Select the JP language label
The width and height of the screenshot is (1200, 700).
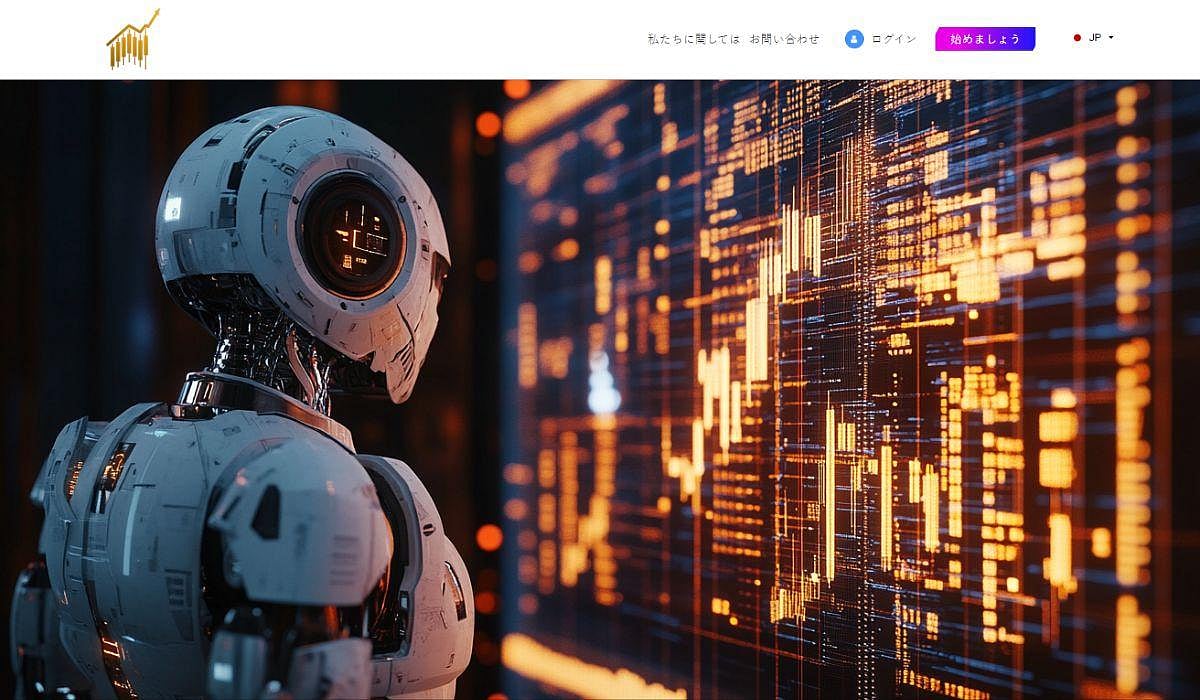1095,38
